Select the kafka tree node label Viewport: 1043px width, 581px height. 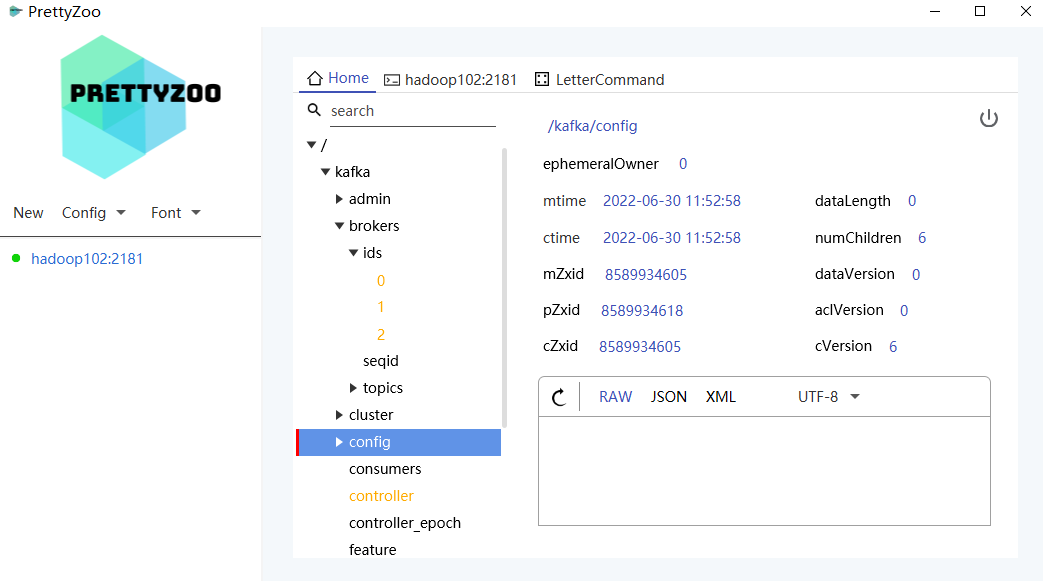point(353,172)
